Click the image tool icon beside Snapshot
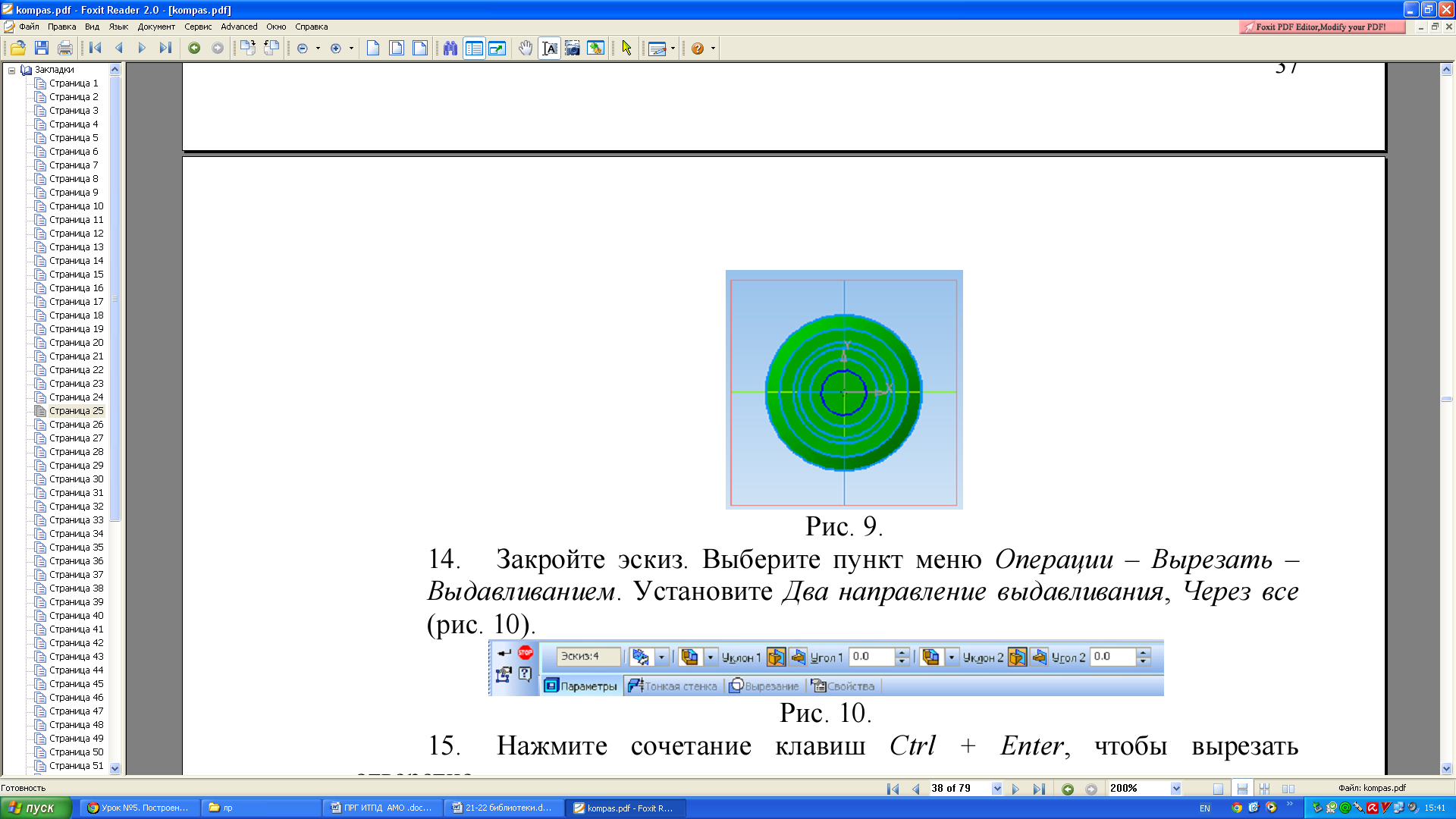Screen dimensions: 1456x819 tap(596, 49)
